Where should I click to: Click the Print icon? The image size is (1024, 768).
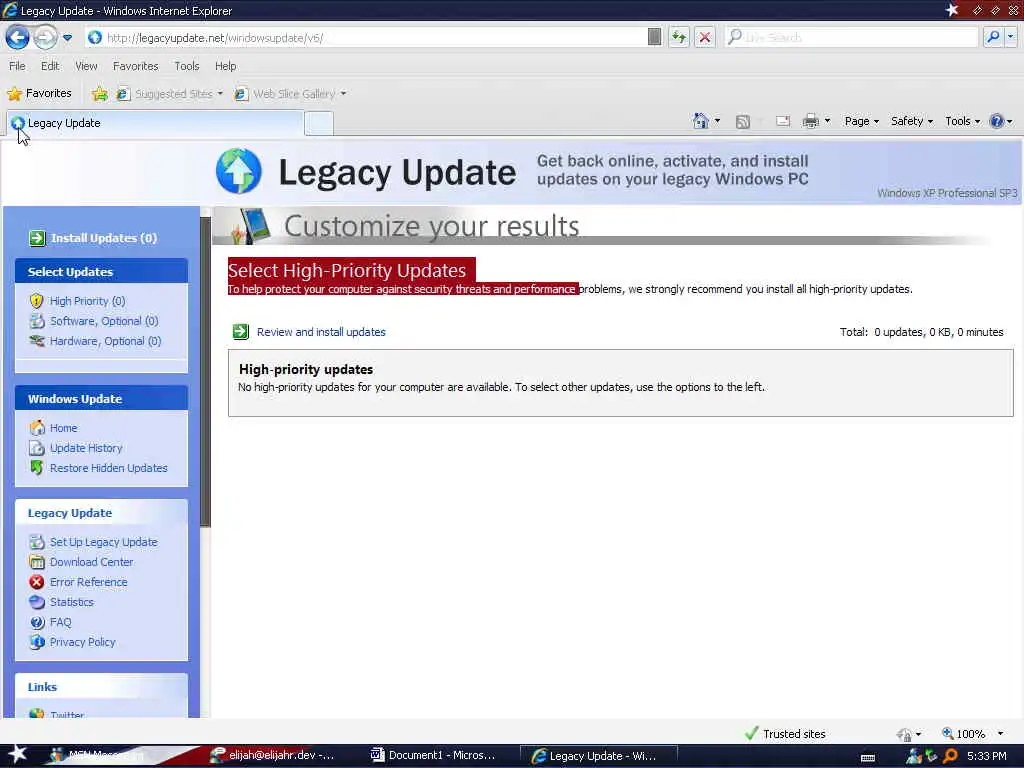click(x=810, y=121)
